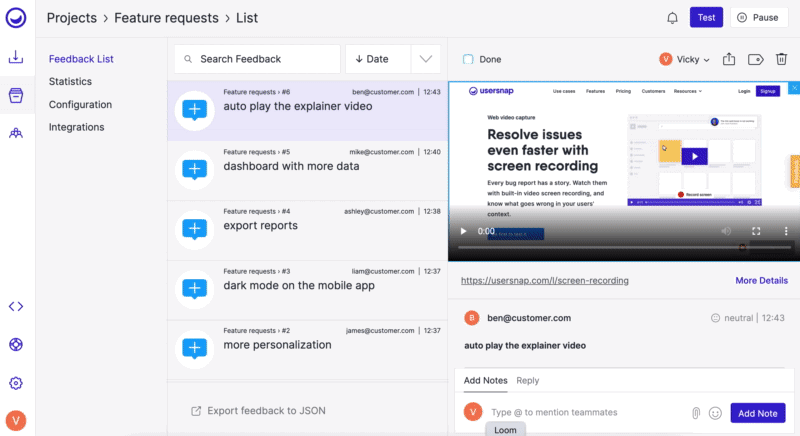Click the Pause button
This screenshot has width=800, height=436.
click(759, 17)
